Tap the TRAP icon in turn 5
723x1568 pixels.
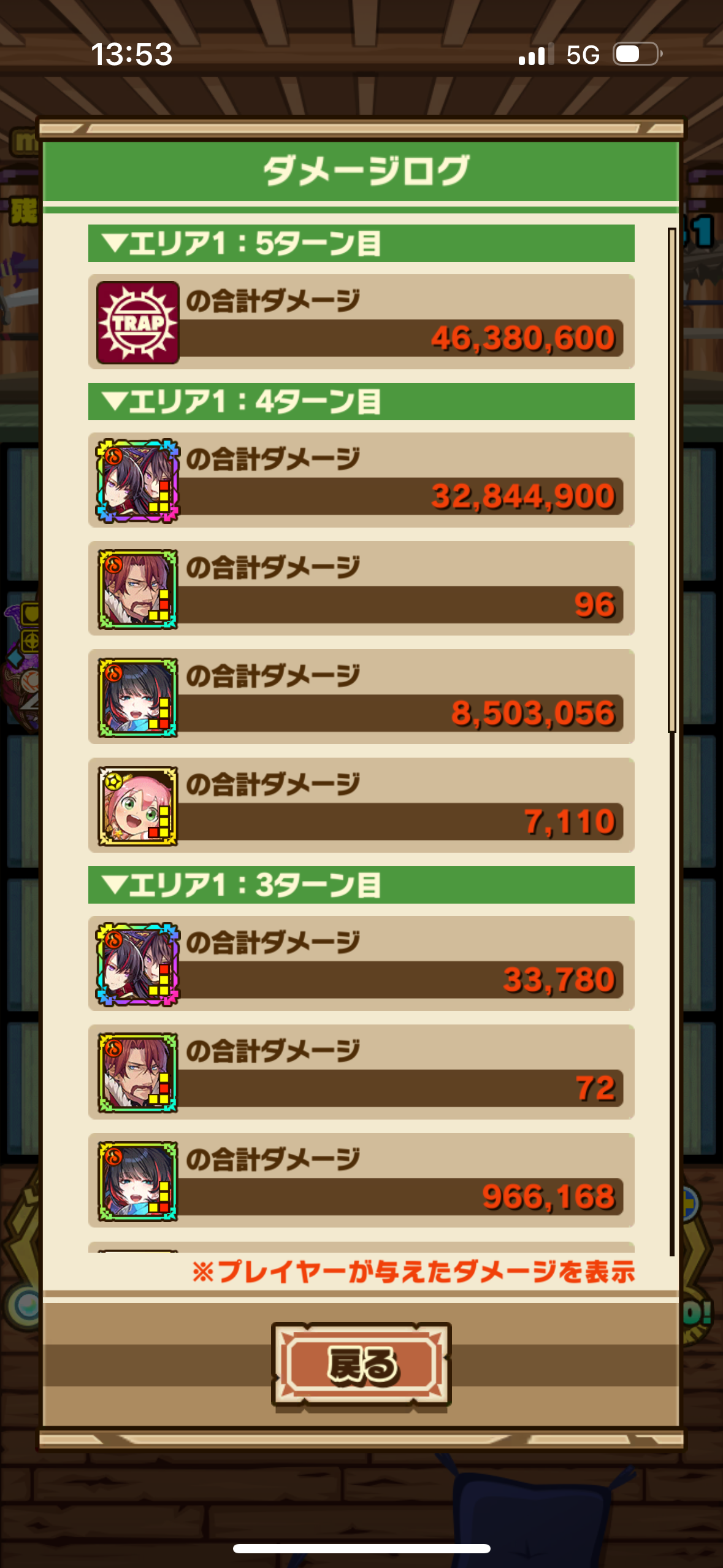click(x=138, y=323)
